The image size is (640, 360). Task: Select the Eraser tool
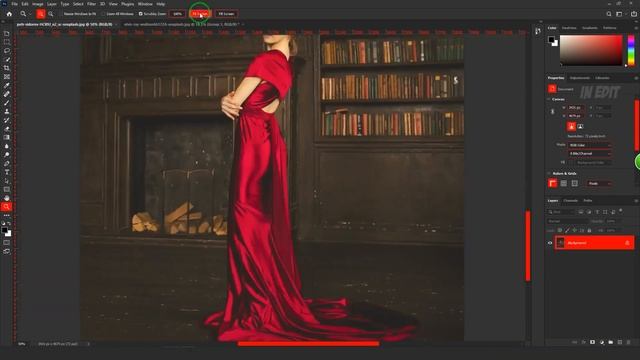click(7, 129)
